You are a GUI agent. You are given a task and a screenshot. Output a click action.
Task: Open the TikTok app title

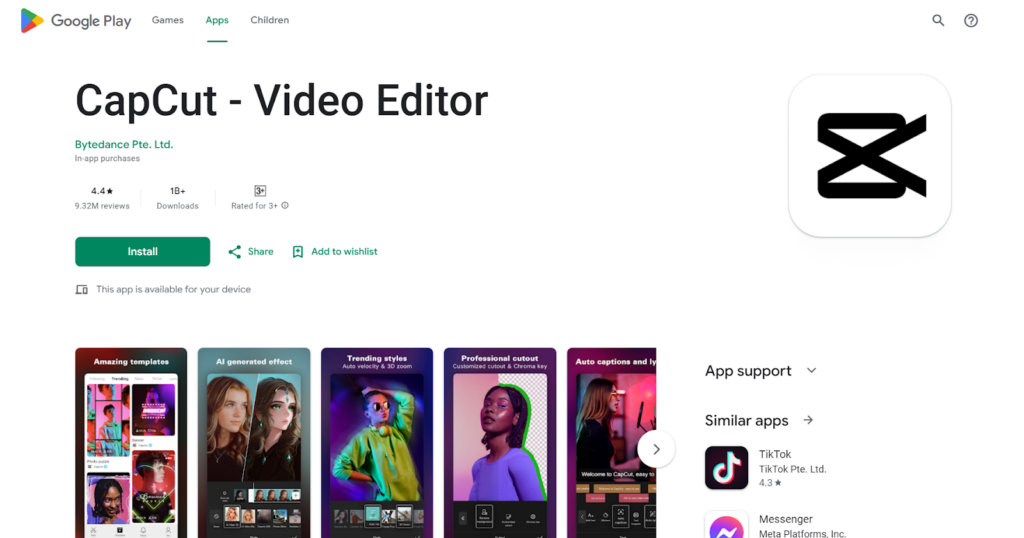pyautogui.click(x=775, y=454)
